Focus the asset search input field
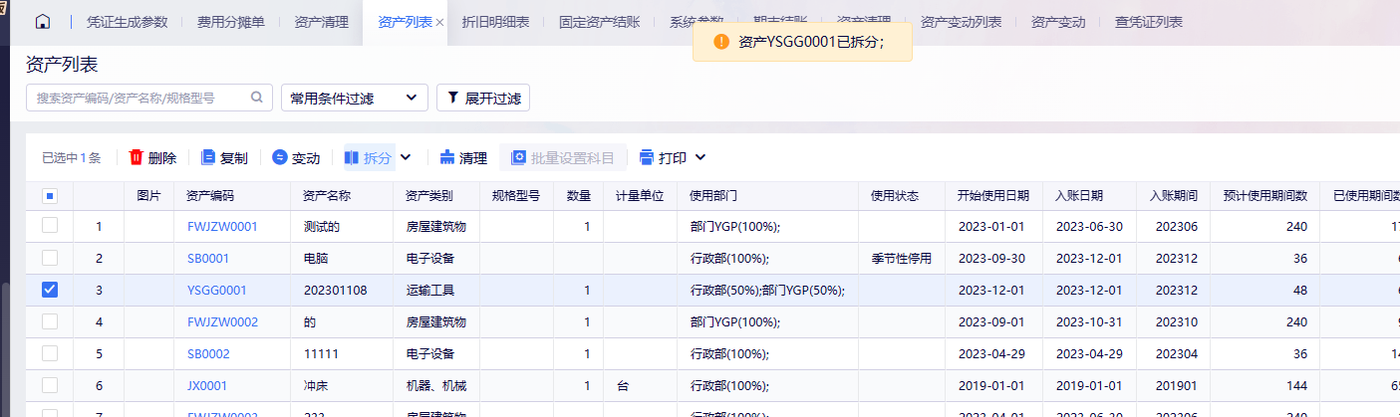The image size is (1400, 417). (149, 97)
